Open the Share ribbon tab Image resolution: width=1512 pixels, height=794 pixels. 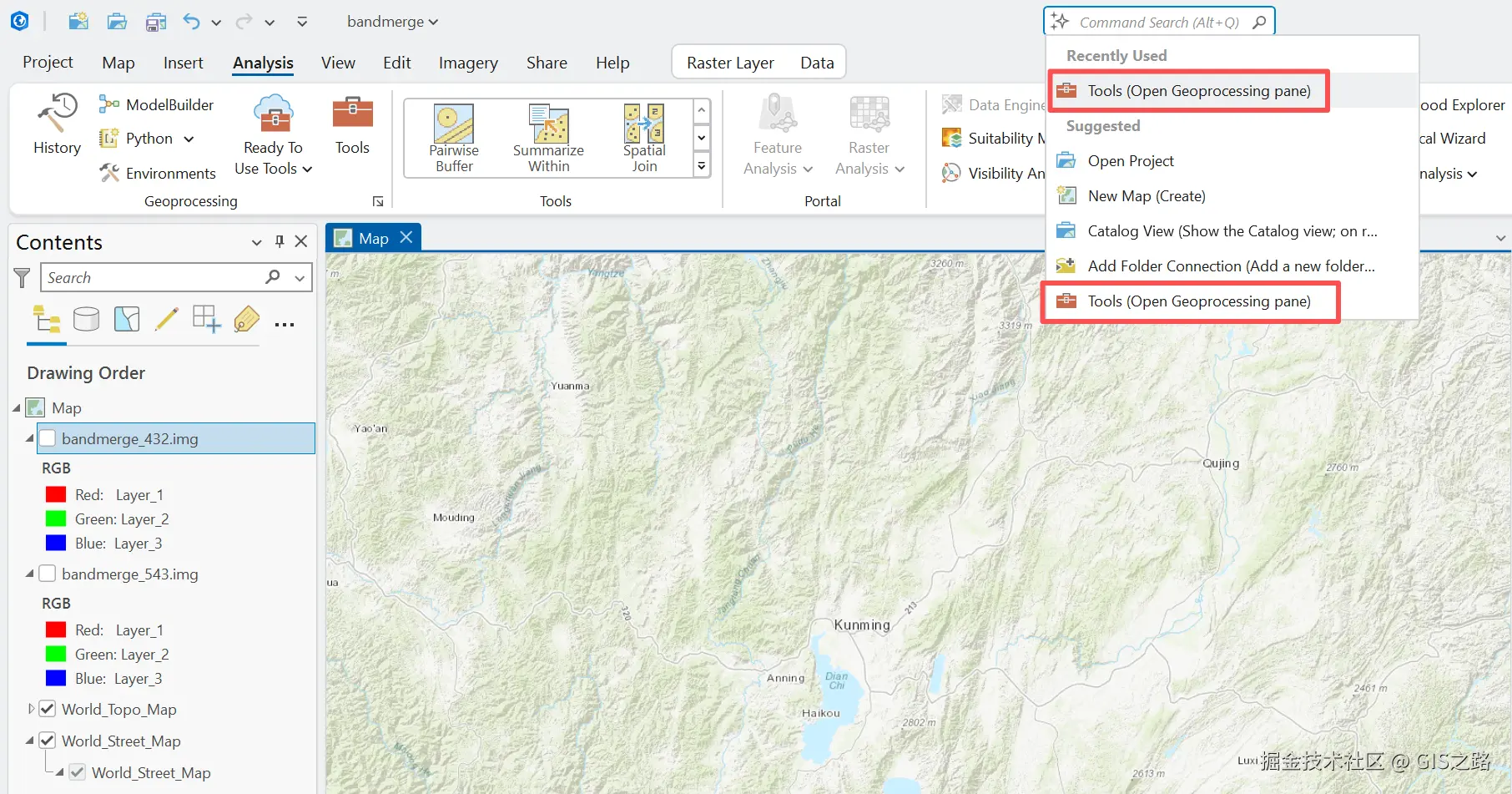(547, 62)
